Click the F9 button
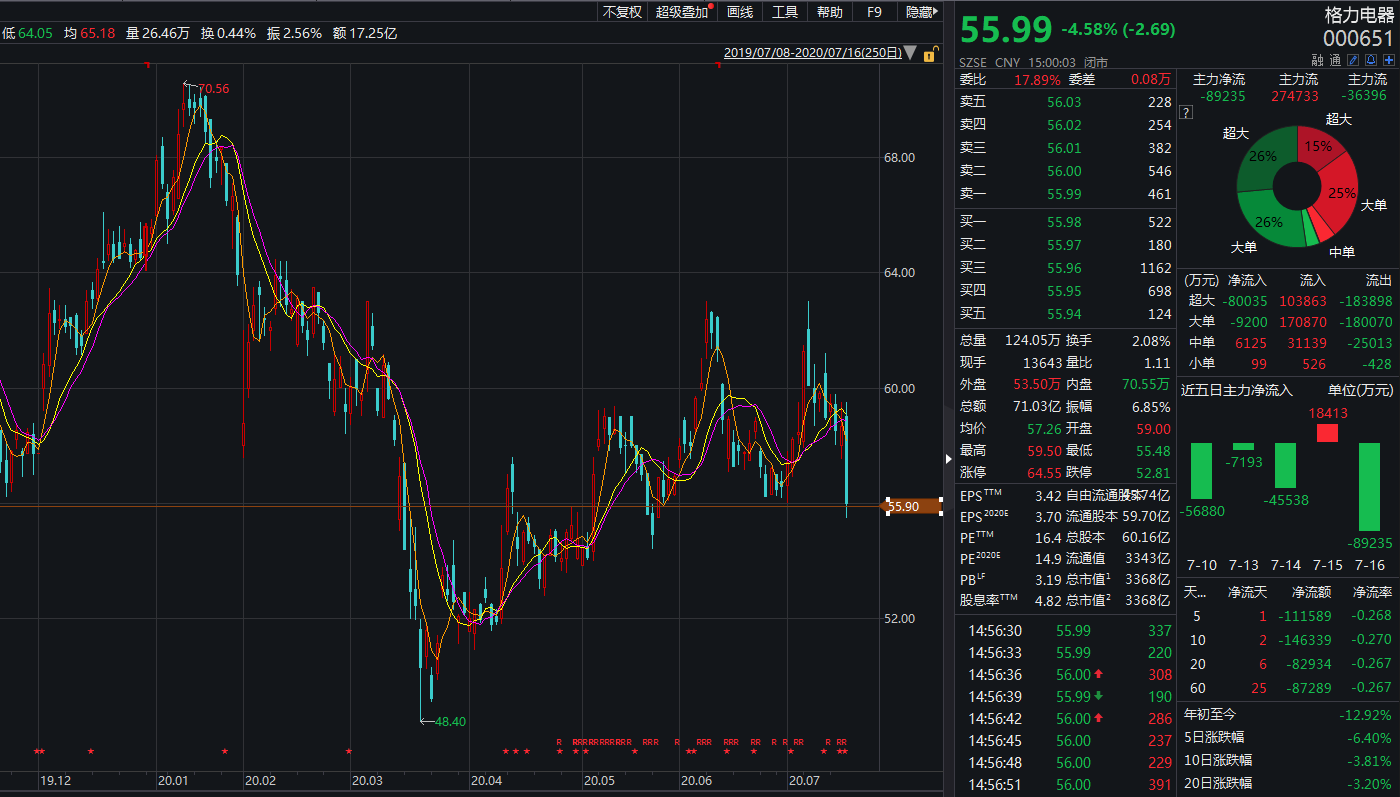The image size is (1400, 797). [x=874, y=12]
